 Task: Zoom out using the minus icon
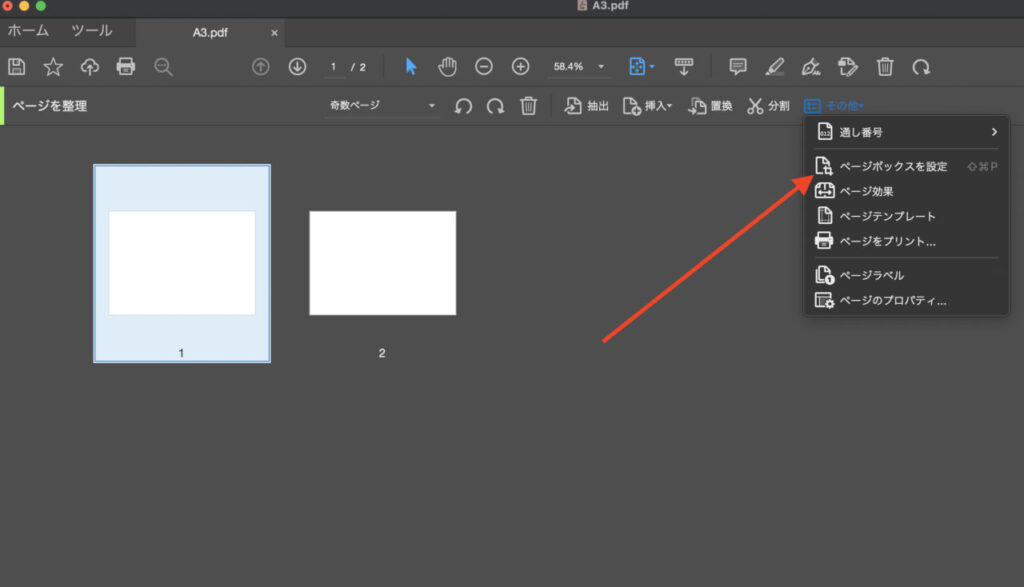point(484,66)
